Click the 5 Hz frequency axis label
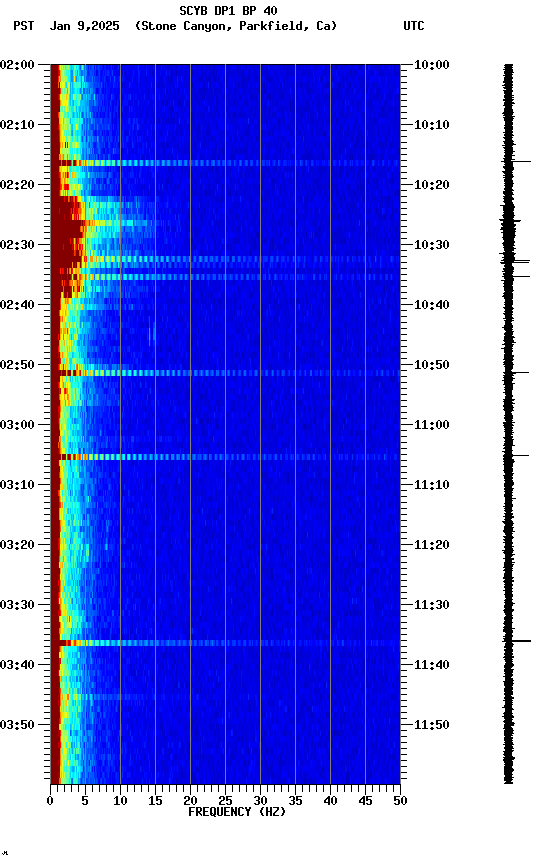Viewport: 552px width, 864px height. 85,801
